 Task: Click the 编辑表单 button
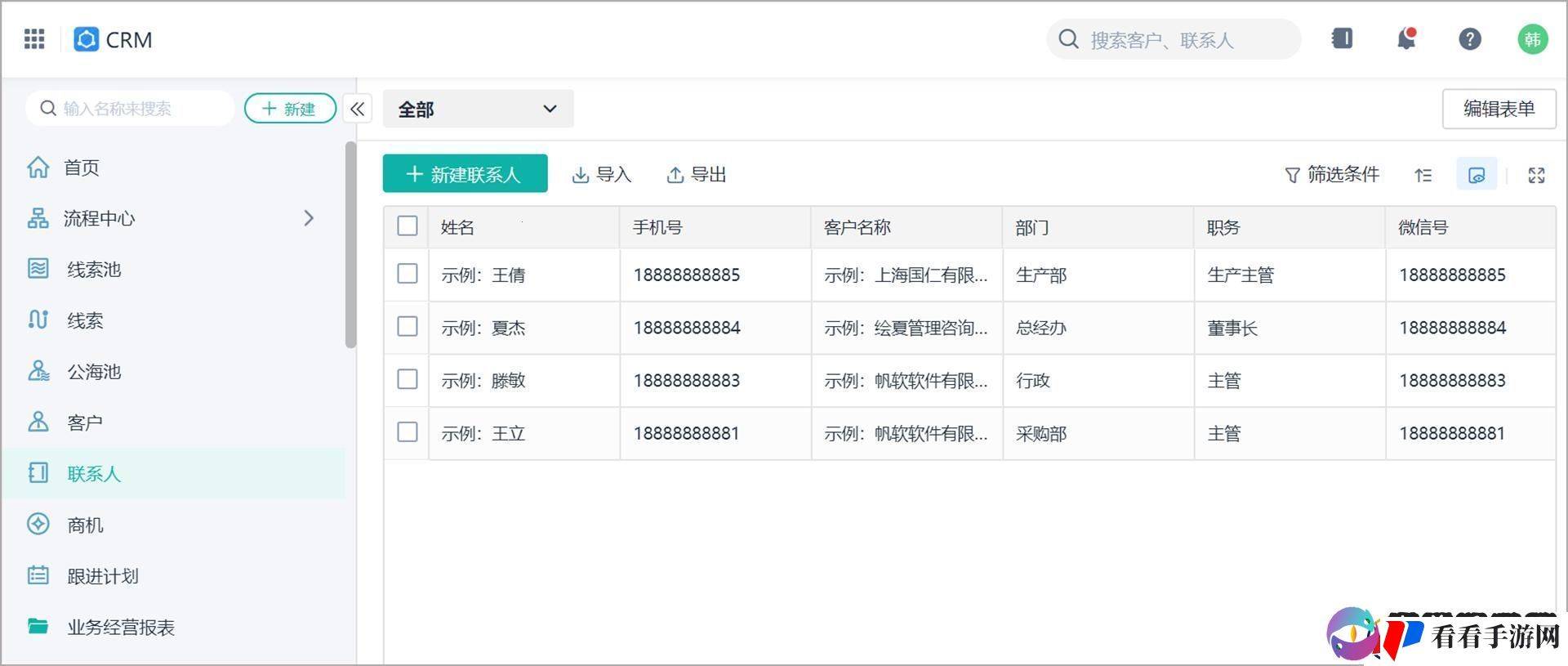[x=1499, y=109]
